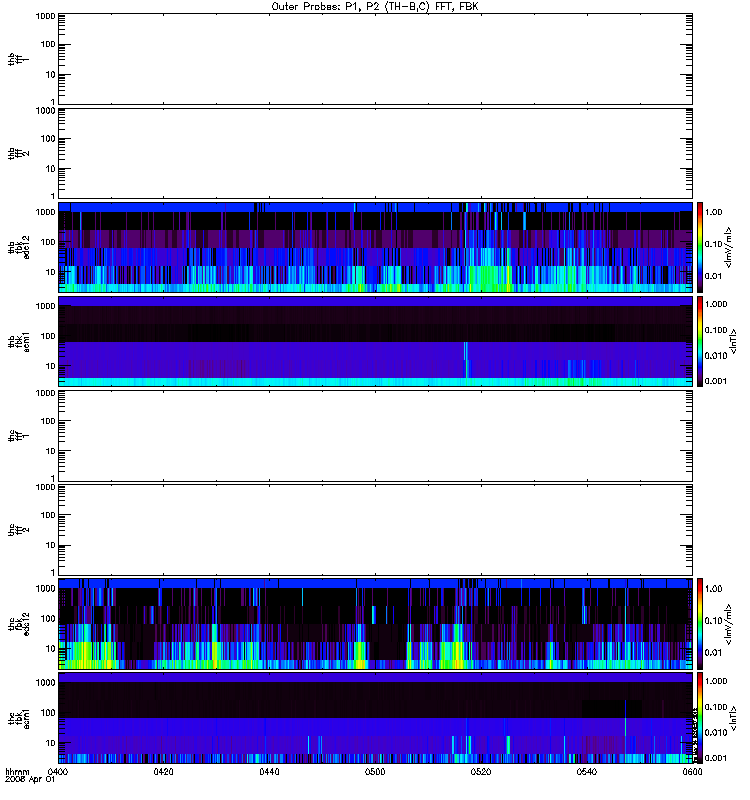The width and height of the screenshot is (750, 800).
Task: Click the thc FFT panel label ending in 2
Action: click(x=19, y=530)
